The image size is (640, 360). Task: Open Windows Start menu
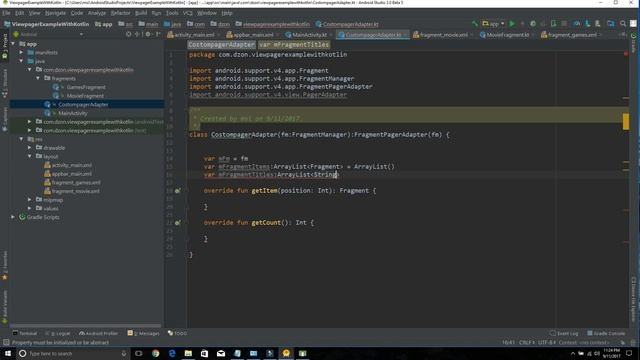(x=8, y=353)
